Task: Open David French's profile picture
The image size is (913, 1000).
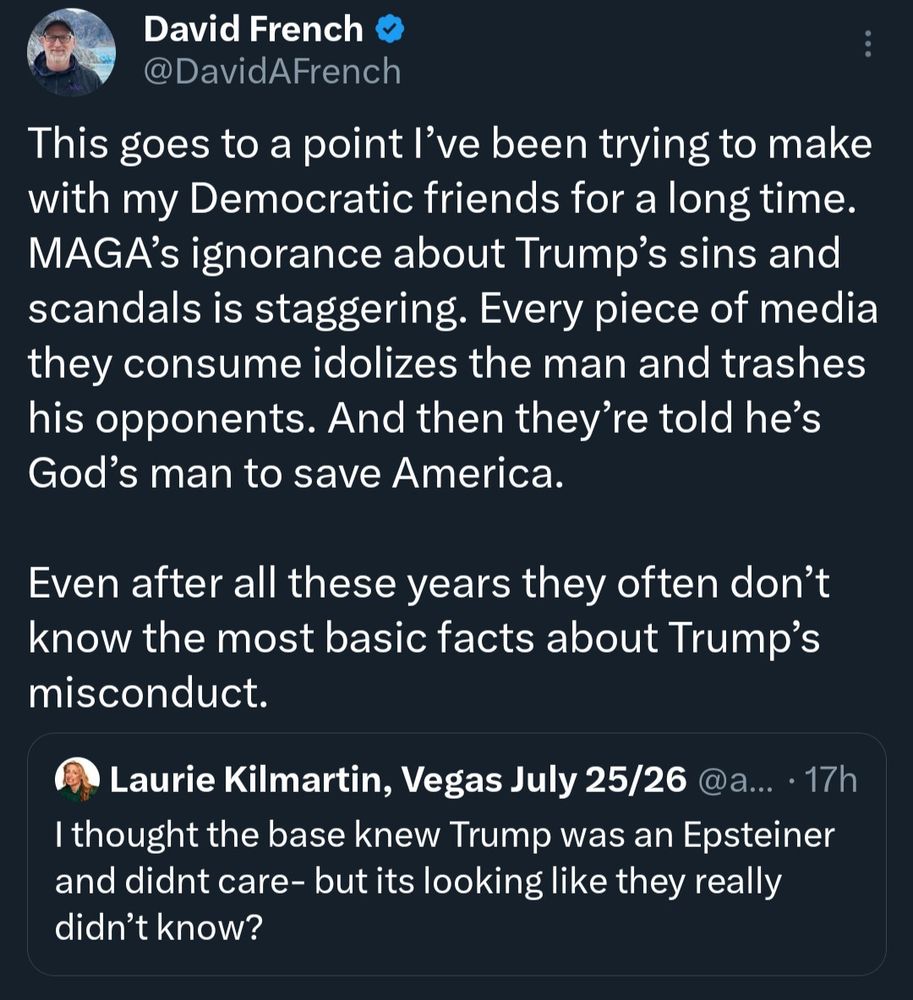Action: point(71,52)
